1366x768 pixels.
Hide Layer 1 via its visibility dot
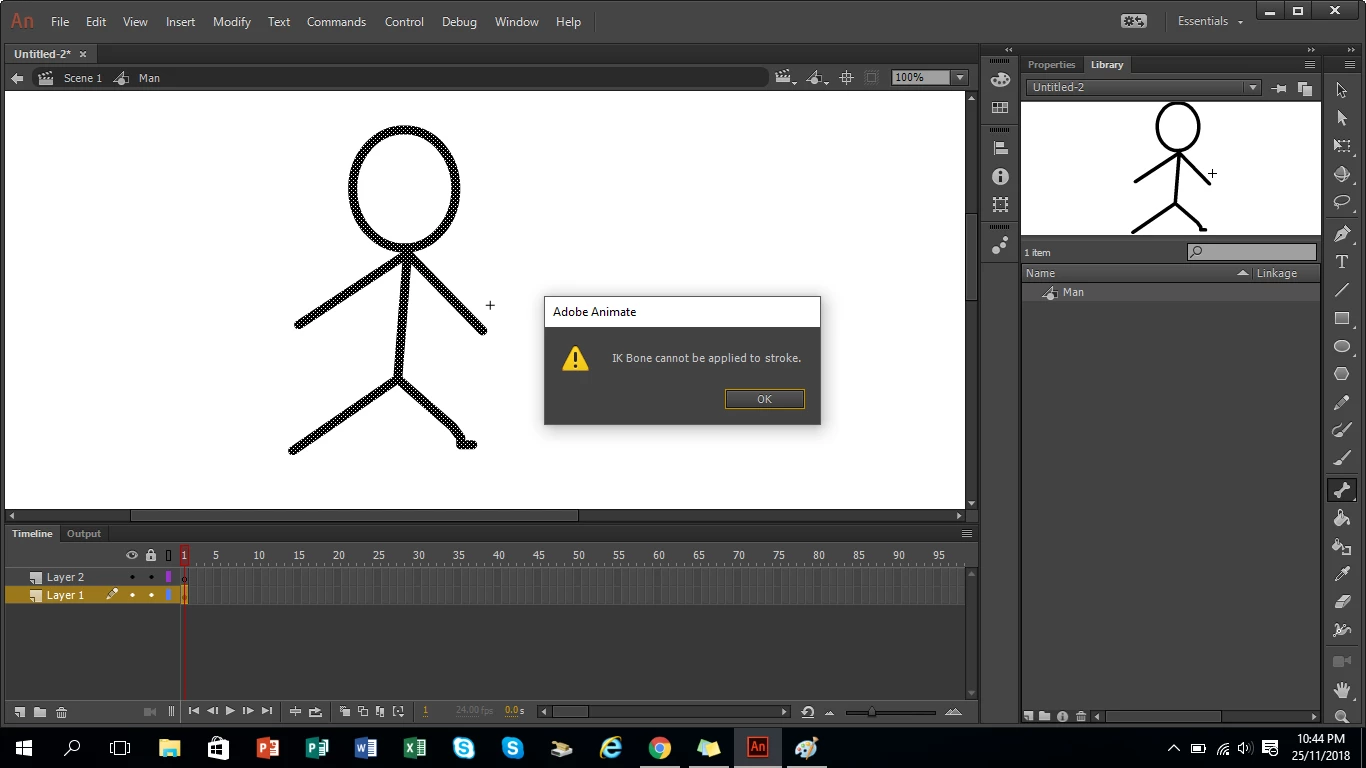click(132, 595)
